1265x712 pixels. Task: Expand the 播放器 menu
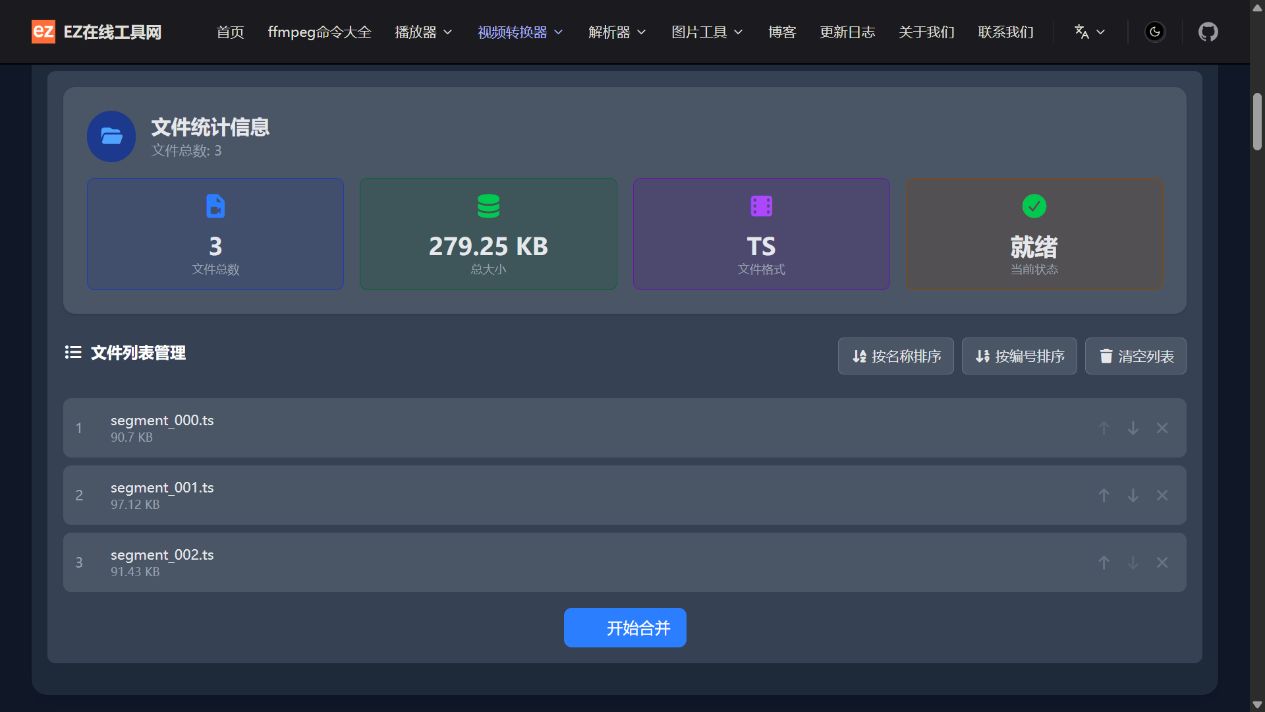[423, 32]
